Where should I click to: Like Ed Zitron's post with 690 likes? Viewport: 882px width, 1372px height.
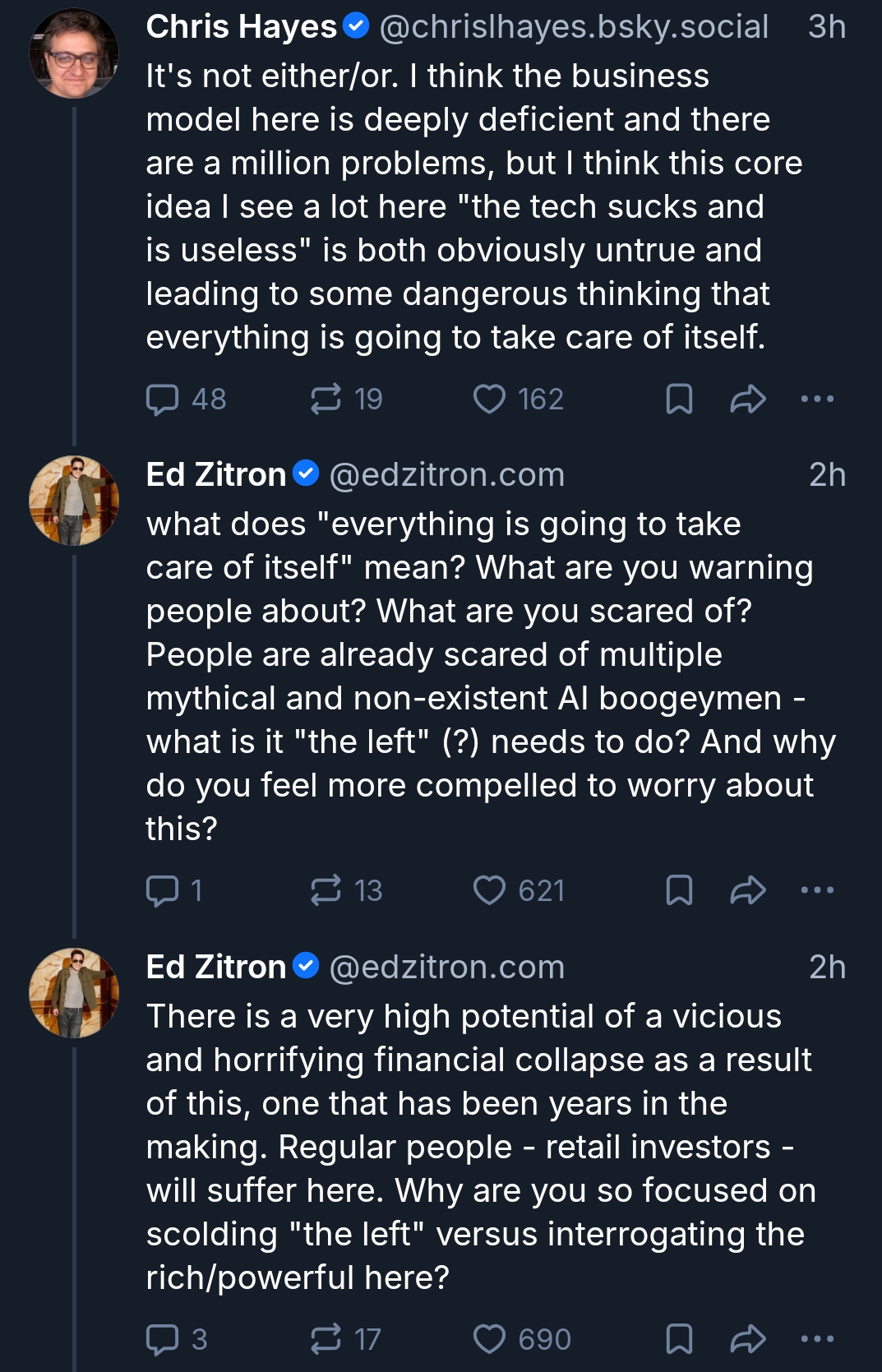coord(490,1339)
